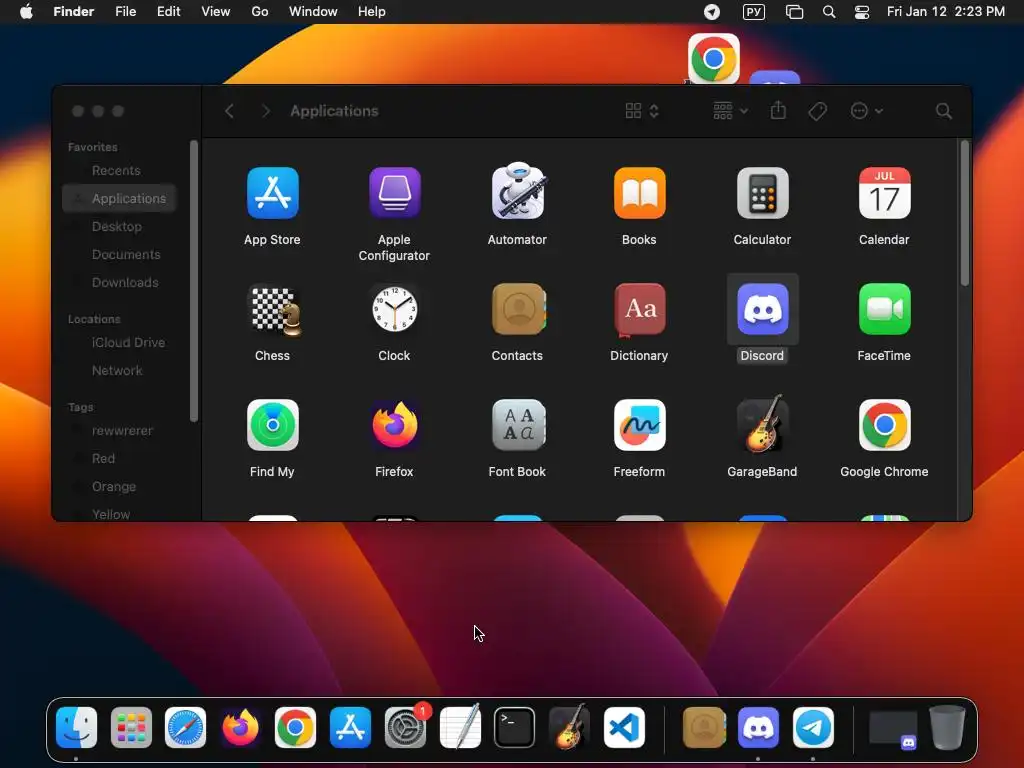
Task: Open Control Center in the menu bar
Action: [861, 12]
